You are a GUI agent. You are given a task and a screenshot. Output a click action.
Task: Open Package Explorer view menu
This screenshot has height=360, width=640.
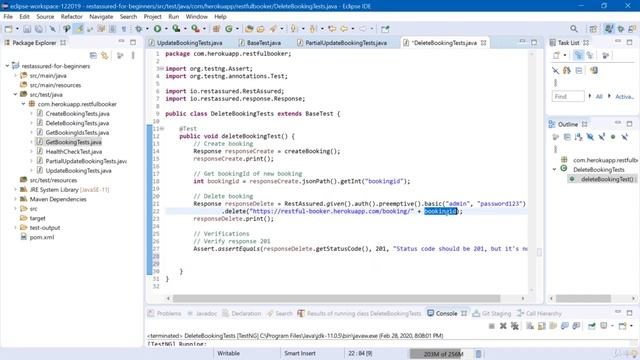tap(133, 56)
